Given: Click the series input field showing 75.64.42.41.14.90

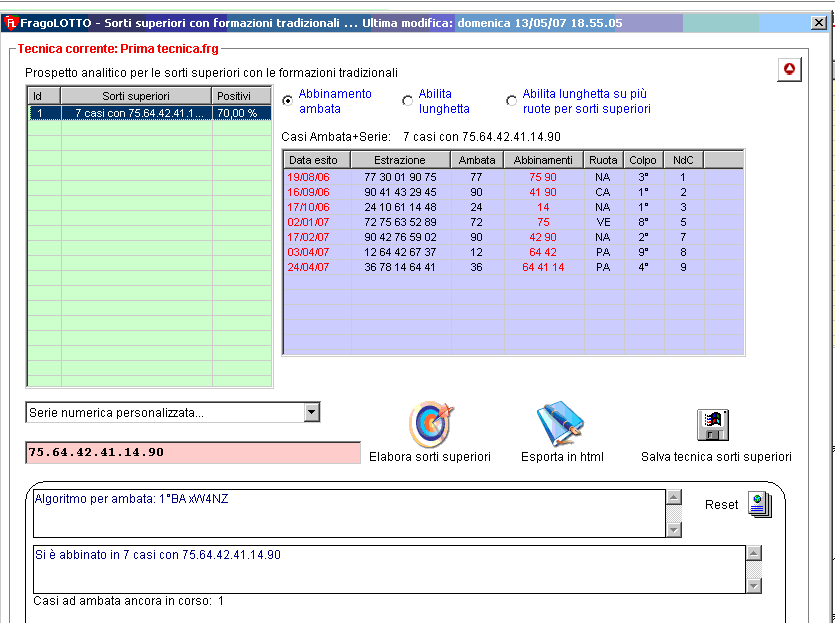Looking at the screenshot, I should point(192,453).
